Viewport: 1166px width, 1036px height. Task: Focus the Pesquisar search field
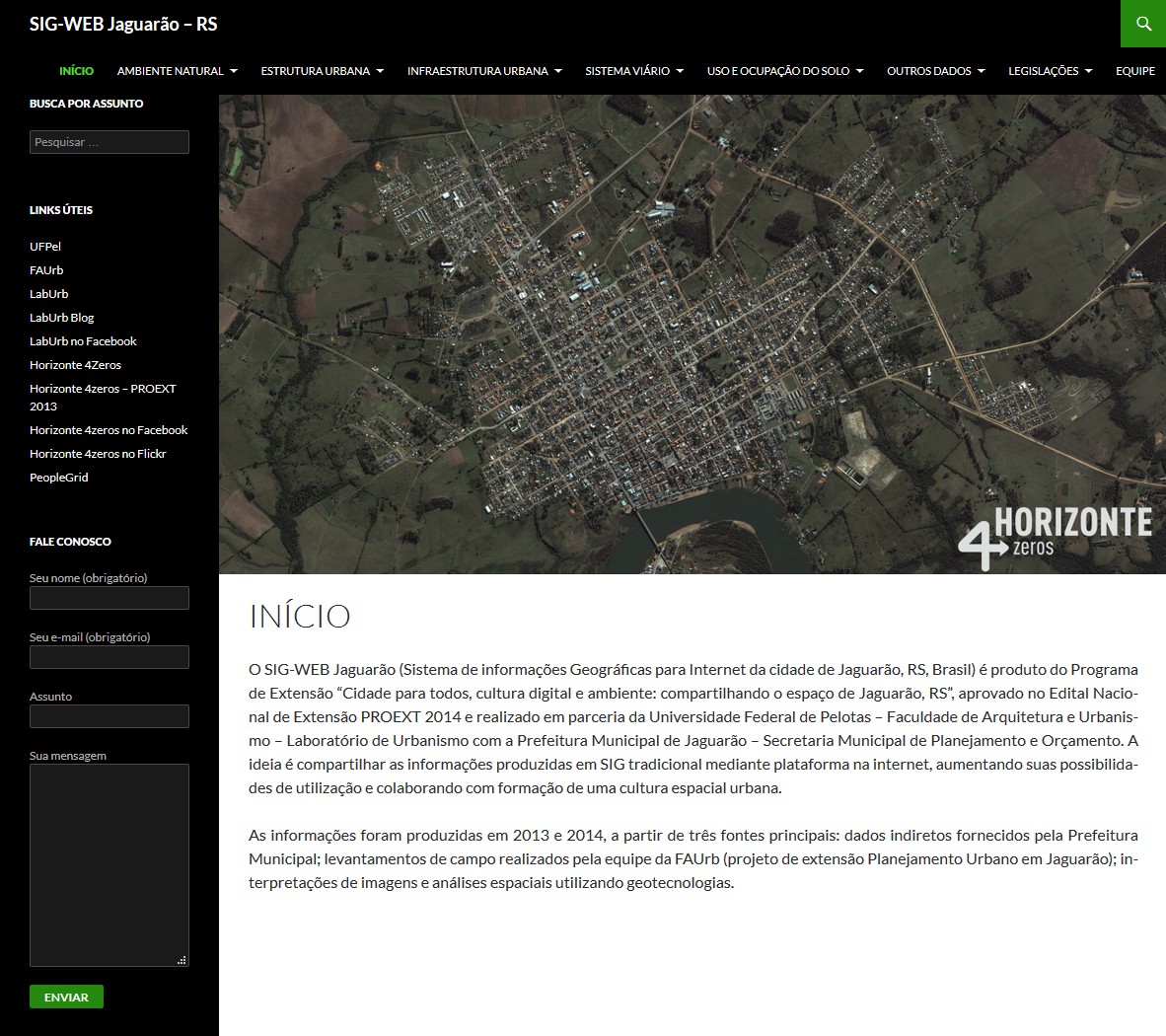109,142
